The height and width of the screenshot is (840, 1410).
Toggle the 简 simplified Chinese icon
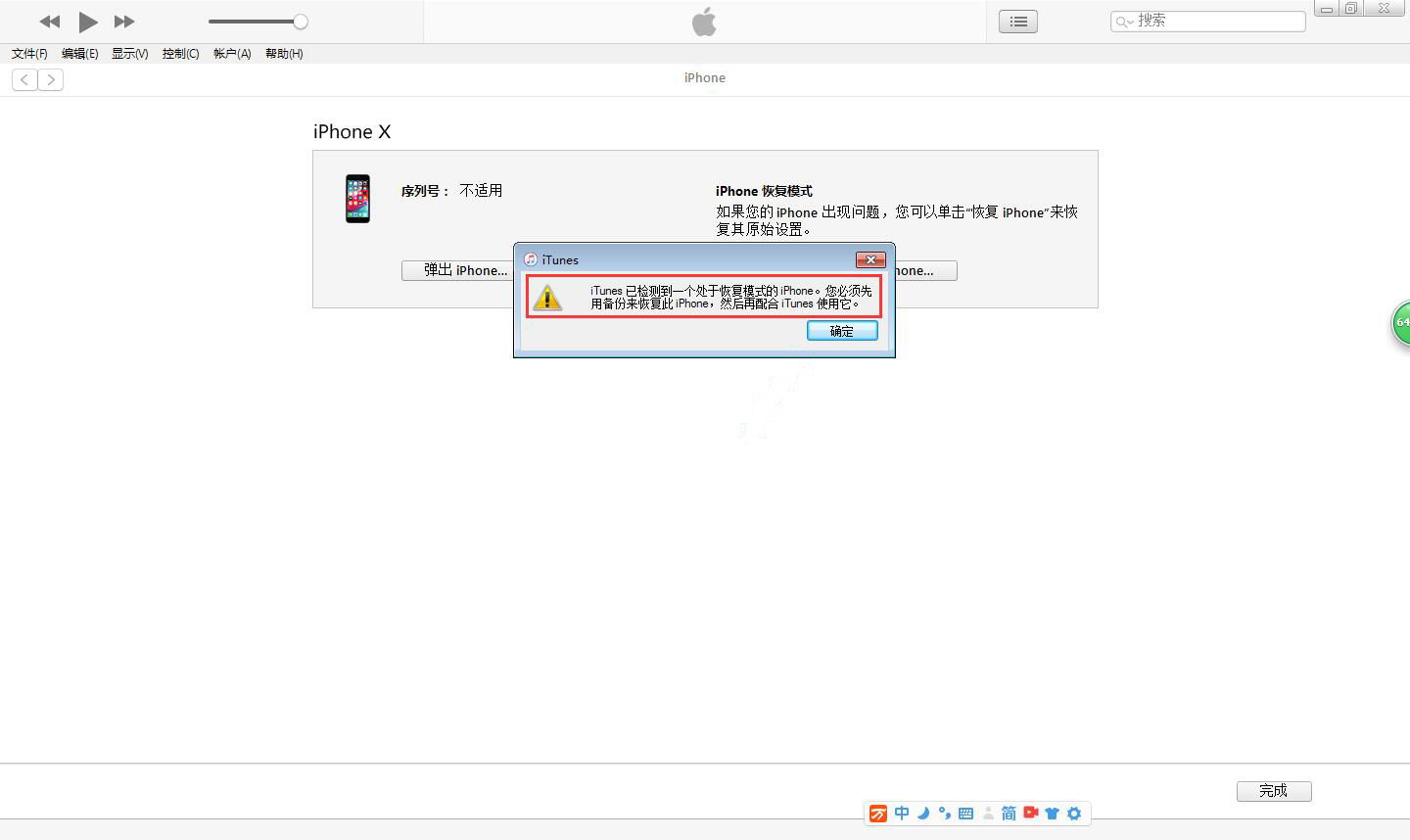(x=1009, y=814)
